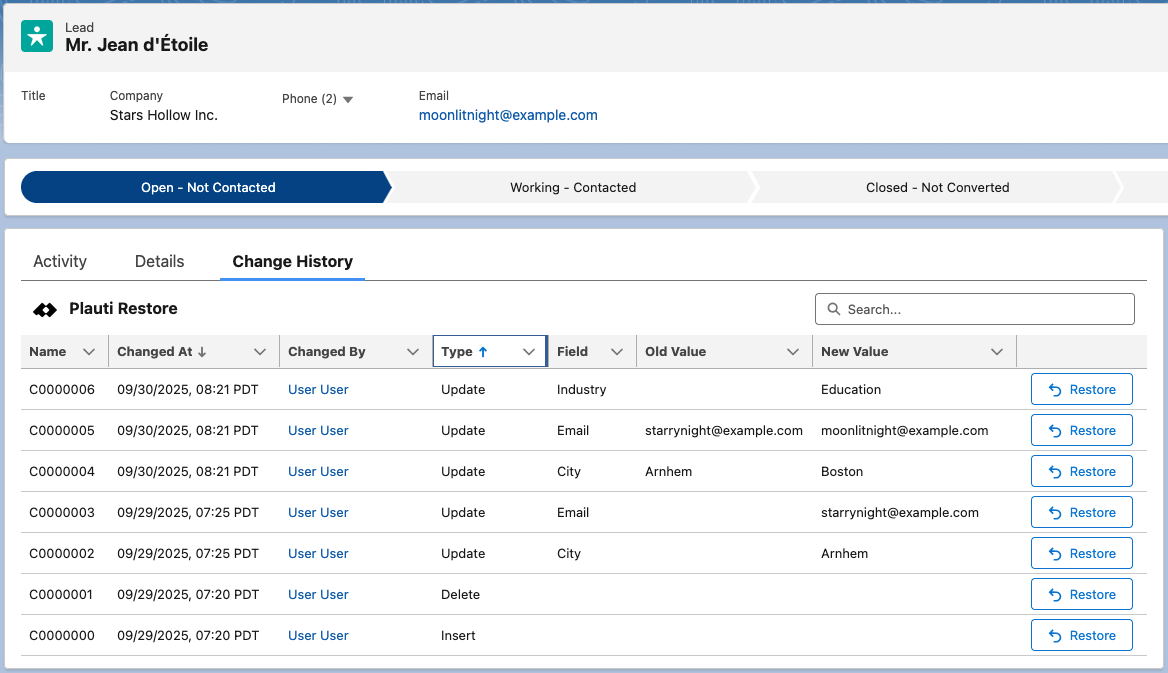Viewport: 1168px width, 673px height.
Task: Click the New Value column header
Action: click(x=854, y=352)
